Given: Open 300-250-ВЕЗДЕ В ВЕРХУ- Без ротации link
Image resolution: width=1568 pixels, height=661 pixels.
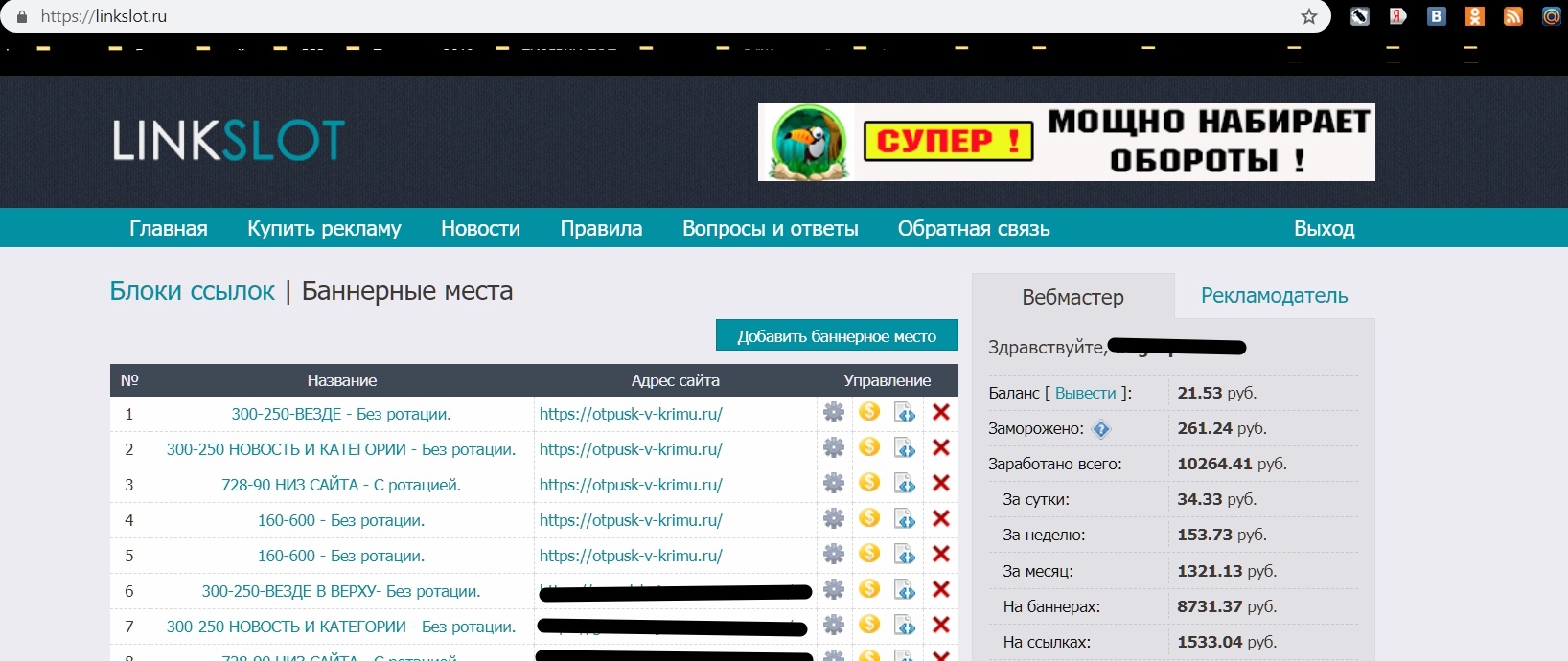Looking at the screenshot, I should pos(341,591).
